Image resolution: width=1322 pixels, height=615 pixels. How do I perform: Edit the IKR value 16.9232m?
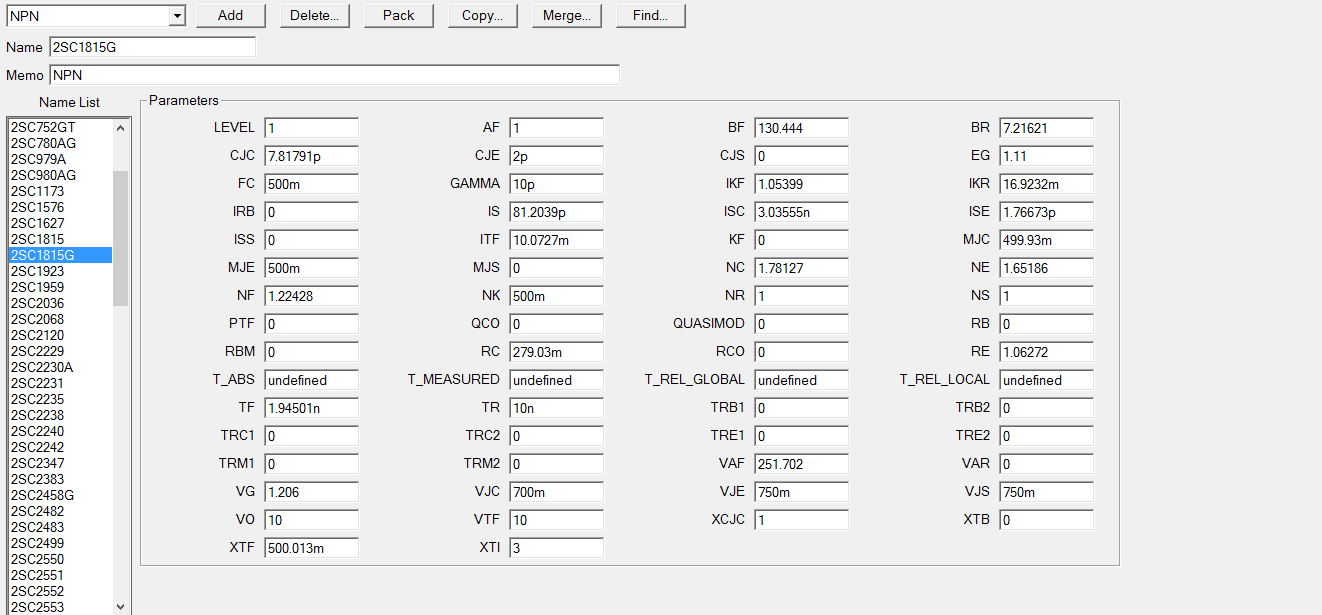1046,184
